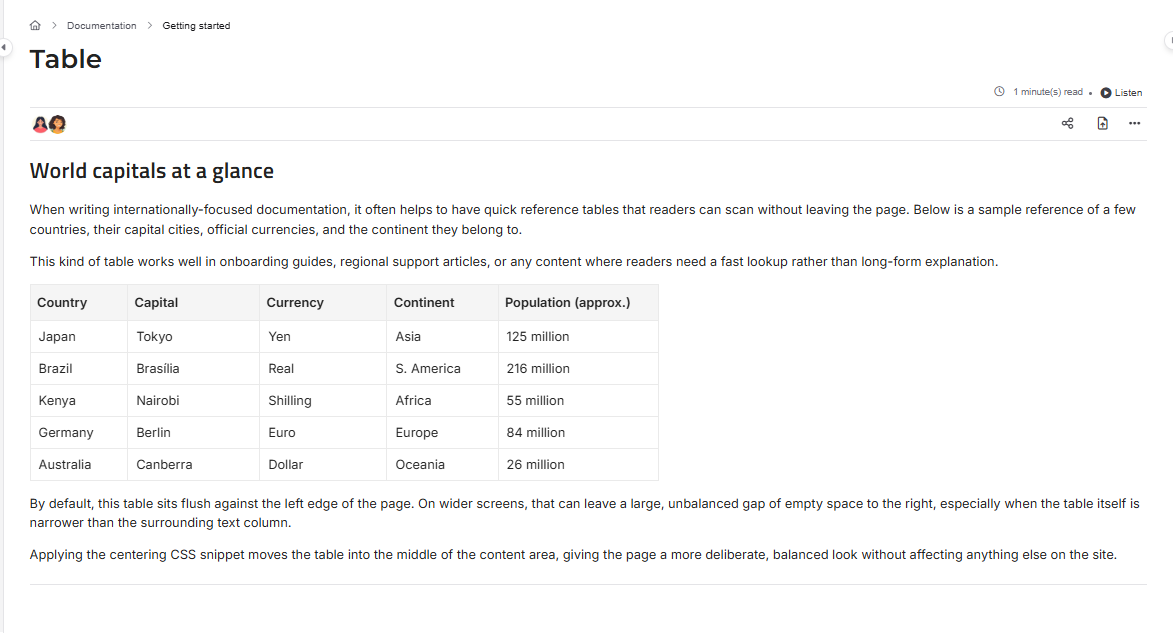Screen dimensions: 1173x633
Task: Open the three-dot more options menu
Action: click(x=1135, y=123)
